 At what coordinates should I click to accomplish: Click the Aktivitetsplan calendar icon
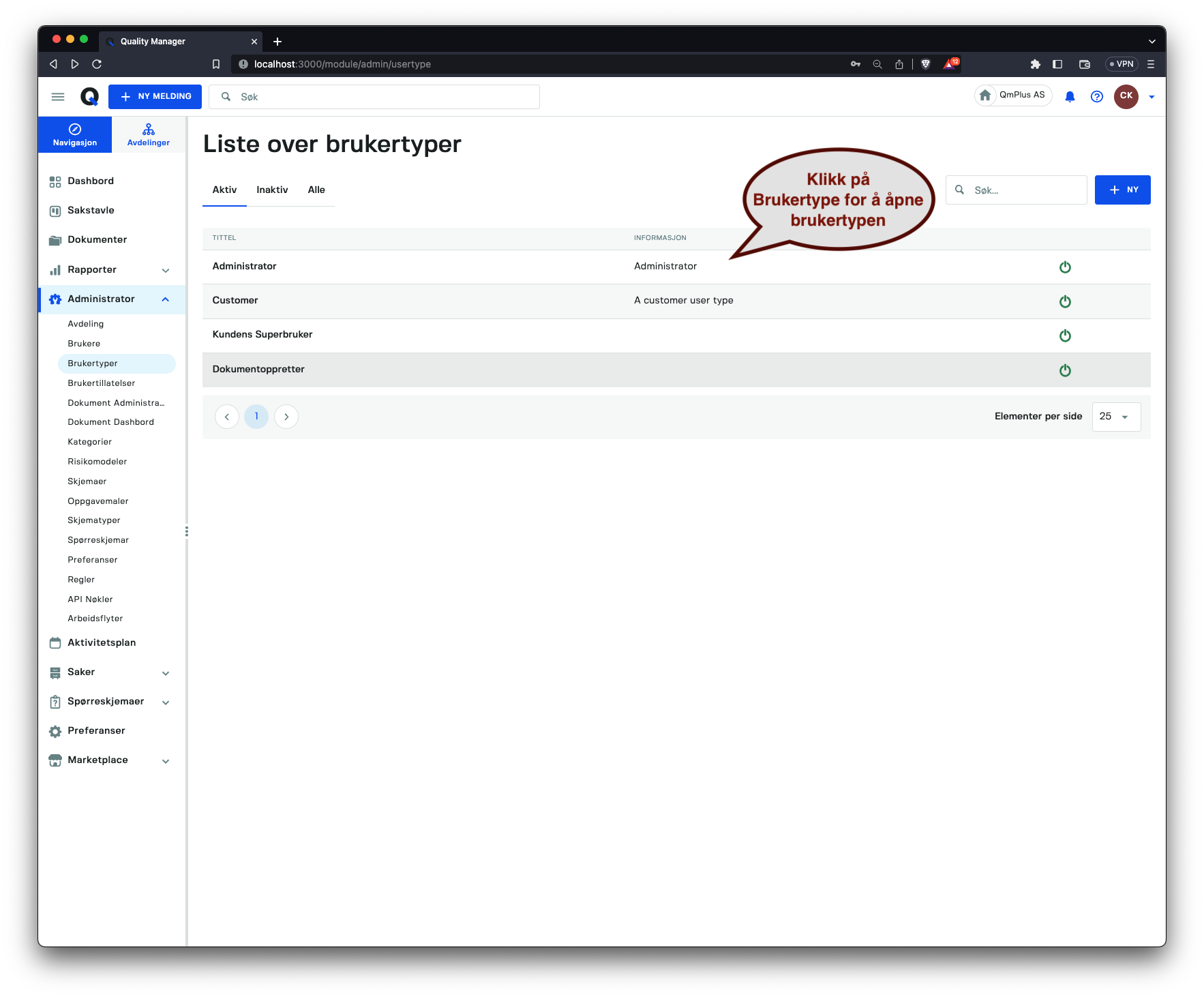[x=55, y=643]
